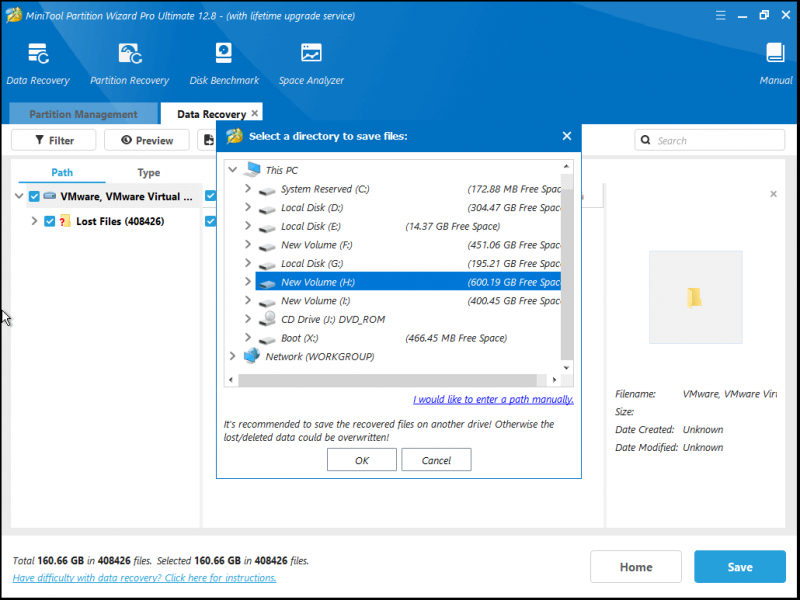This screenshot has height=600, width=800.
Task: Open the Disk Benchmark tool
Action: coord(223,54)
